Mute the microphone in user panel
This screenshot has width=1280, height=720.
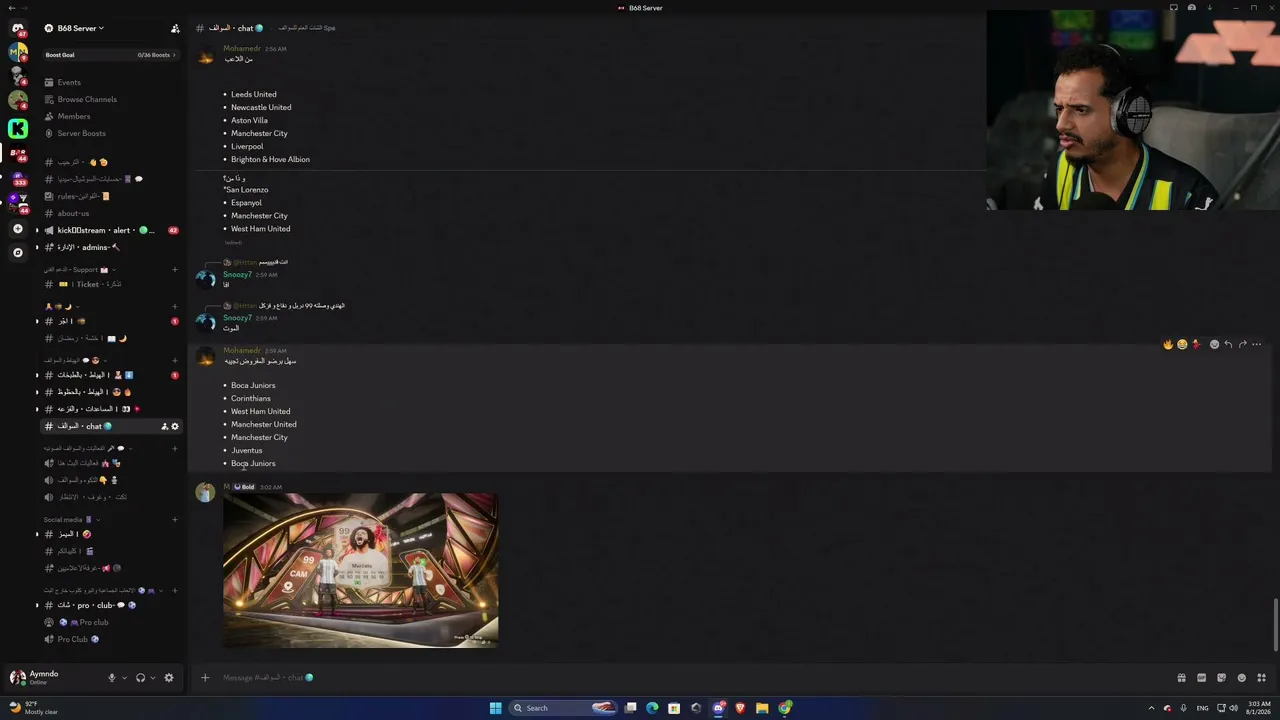(112, 677)
